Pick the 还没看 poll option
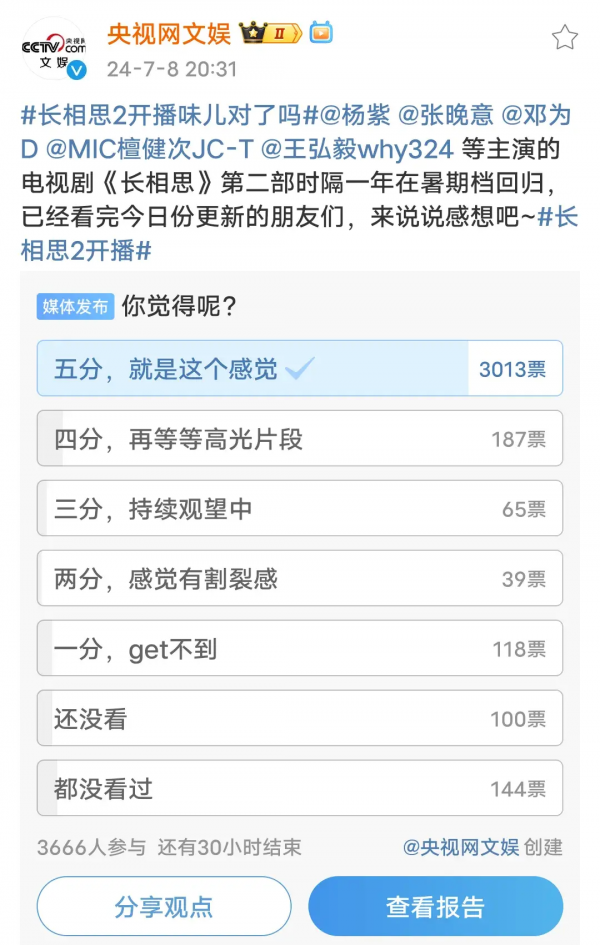The width and height of the screenshot is (600, 945). (299, 719)
